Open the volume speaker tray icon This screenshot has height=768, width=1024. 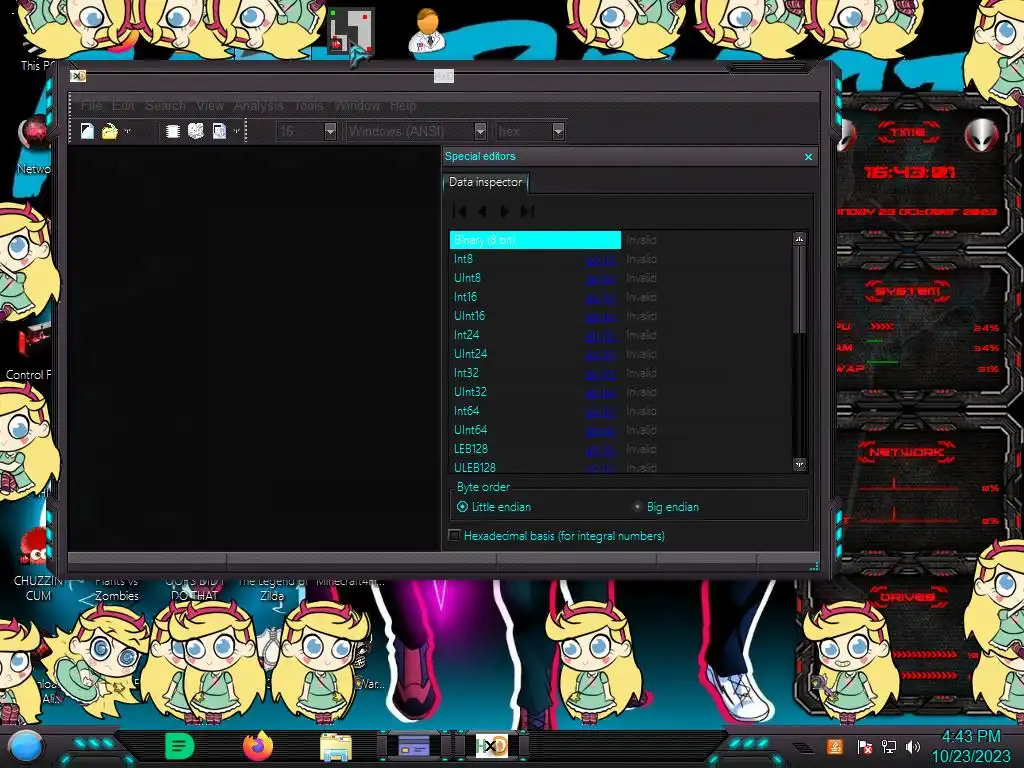coord(913,746)
